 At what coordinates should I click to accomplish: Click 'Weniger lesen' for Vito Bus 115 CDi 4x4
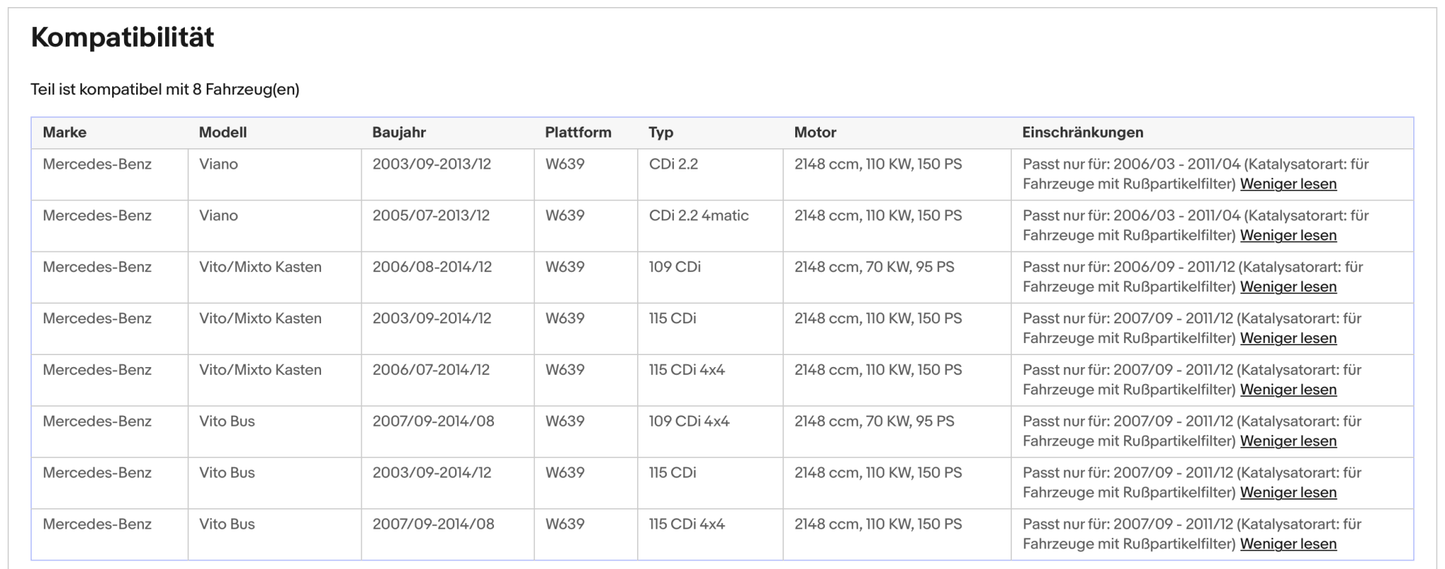click(1288, 544)
